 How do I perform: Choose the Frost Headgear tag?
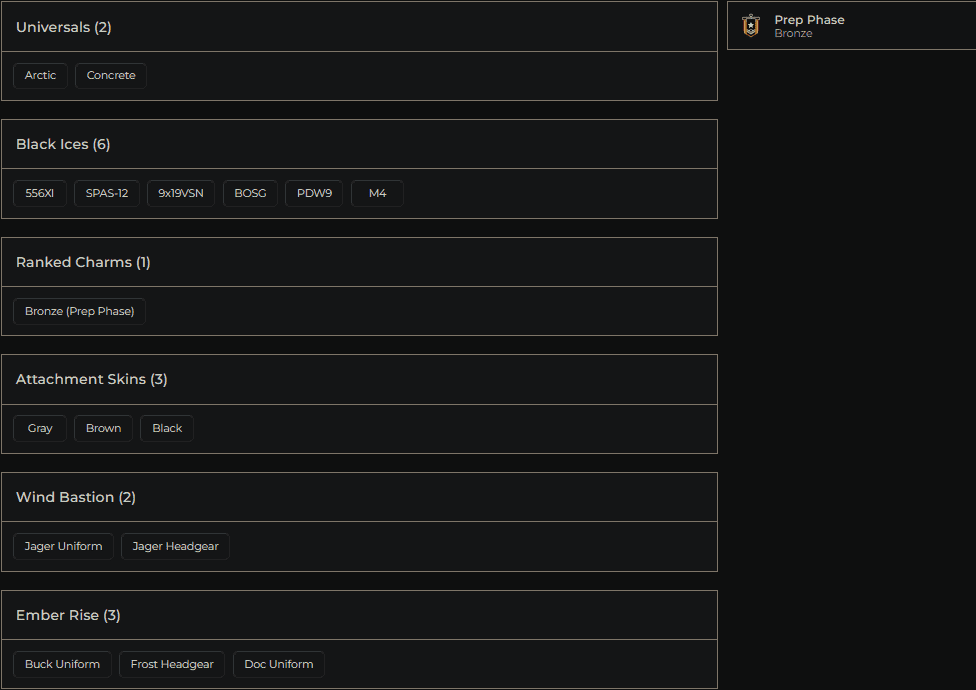tap(172, 664)
